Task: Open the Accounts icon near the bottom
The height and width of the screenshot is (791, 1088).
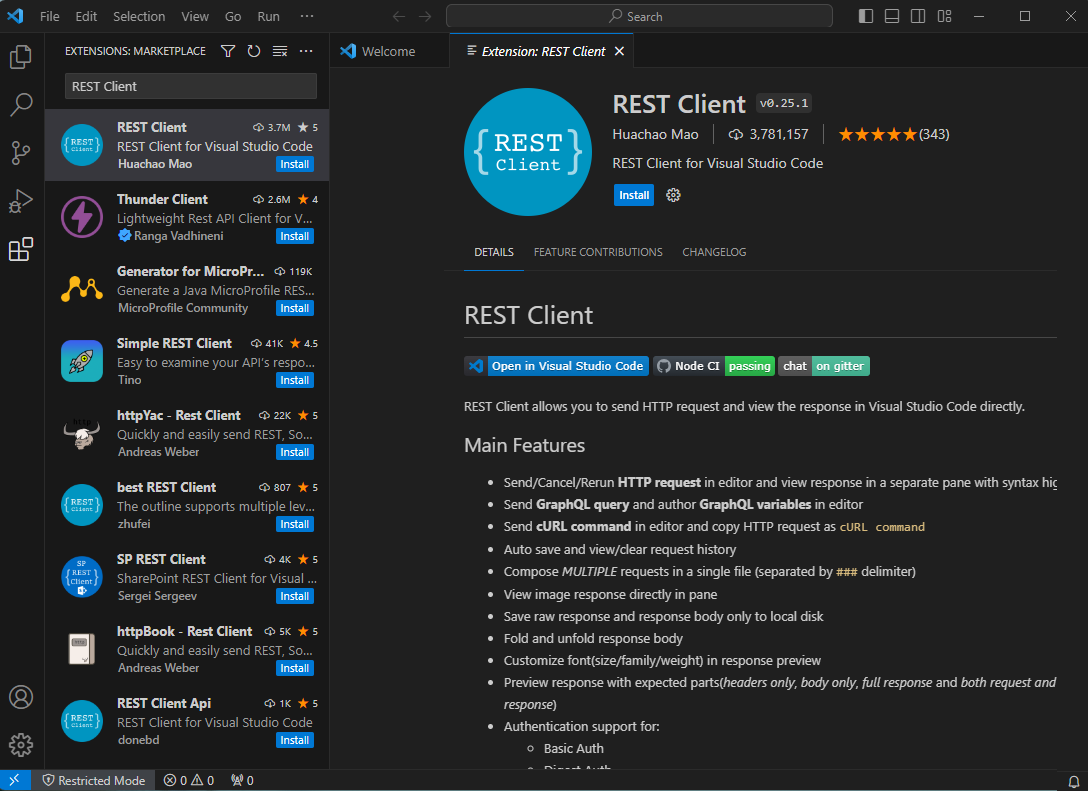Action: coord(21,697)
